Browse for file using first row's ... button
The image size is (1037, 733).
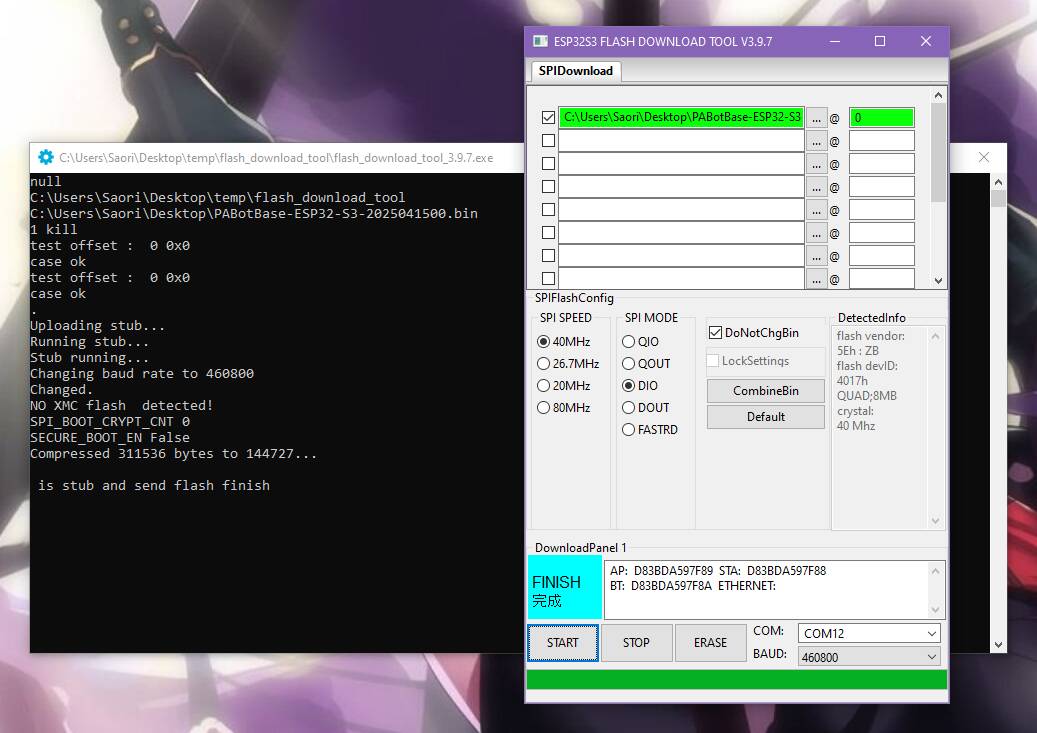tap(816, 118)
